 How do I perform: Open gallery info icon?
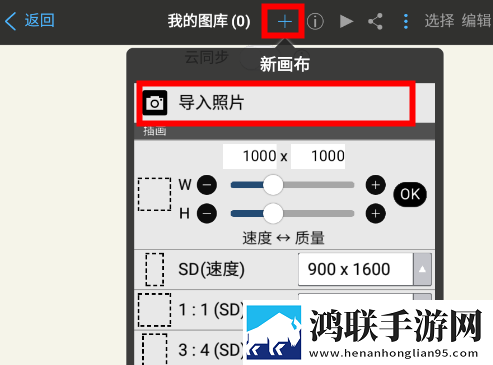(315, 22)
